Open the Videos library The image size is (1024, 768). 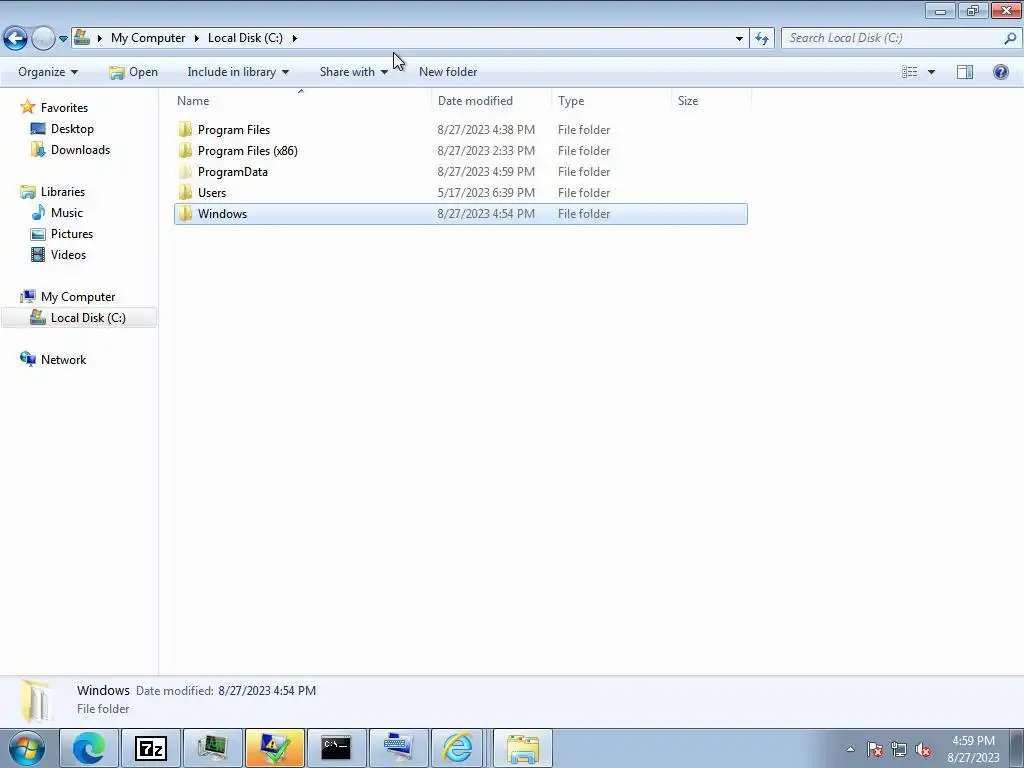68,254
